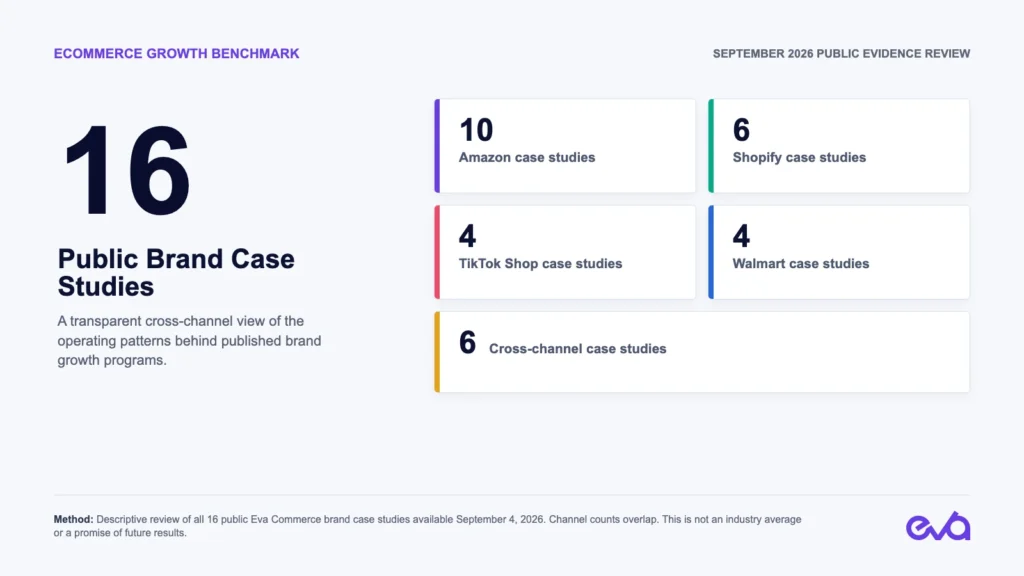Select the Cross-channel case studies card
The height and width of the screenshot is (576, 1024).
pos(702,352)
